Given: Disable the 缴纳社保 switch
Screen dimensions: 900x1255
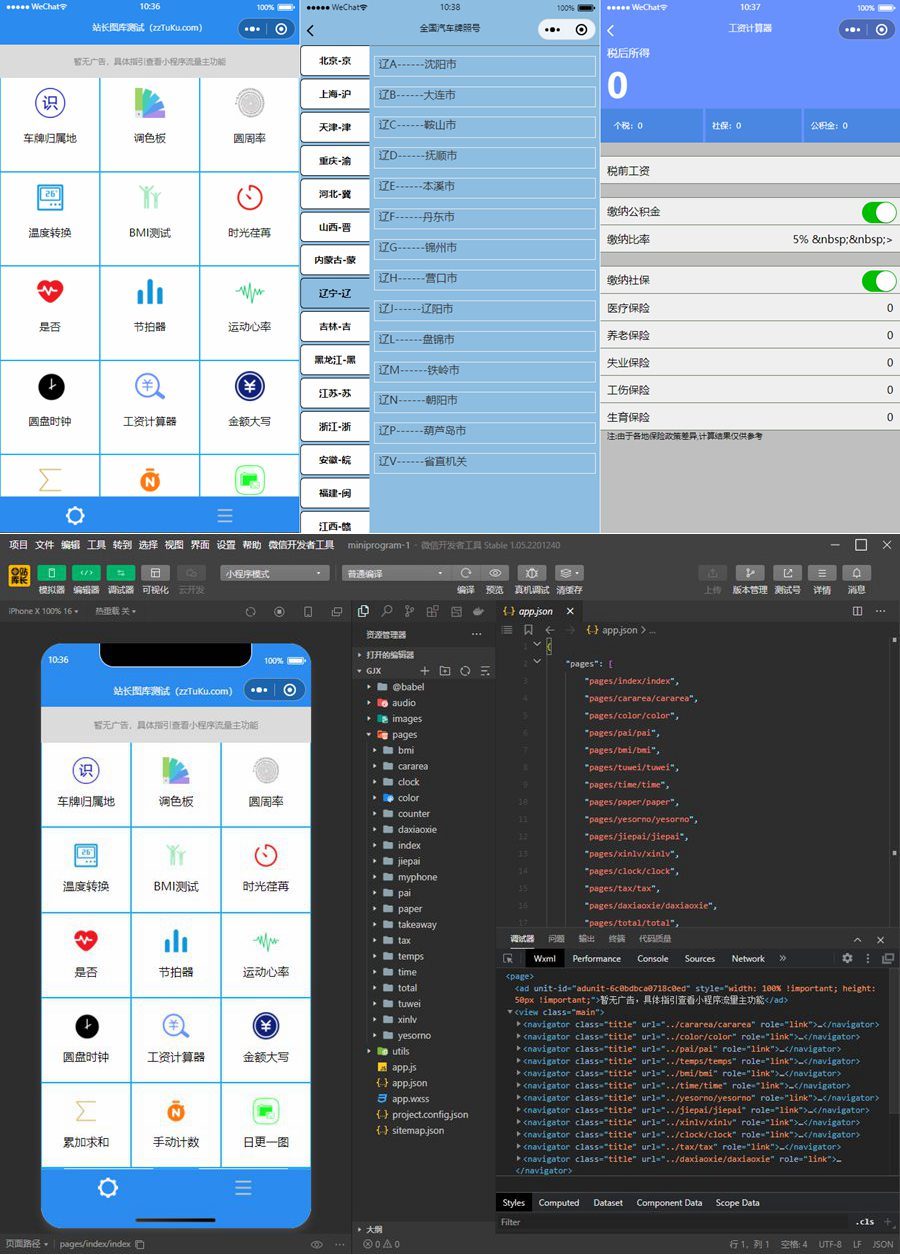Looking at the screenshot, I should 877,281.
